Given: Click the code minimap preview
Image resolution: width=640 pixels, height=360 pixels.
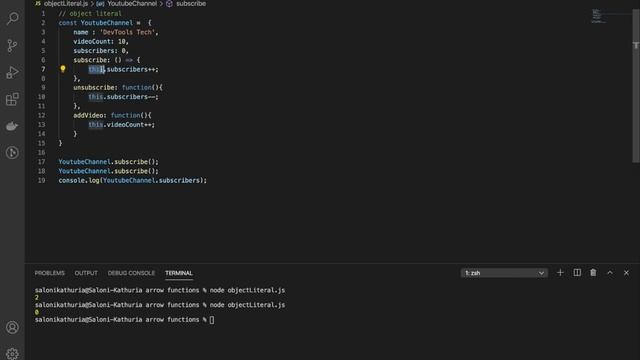Looking at the screenshot, I should tap(598, 16).
